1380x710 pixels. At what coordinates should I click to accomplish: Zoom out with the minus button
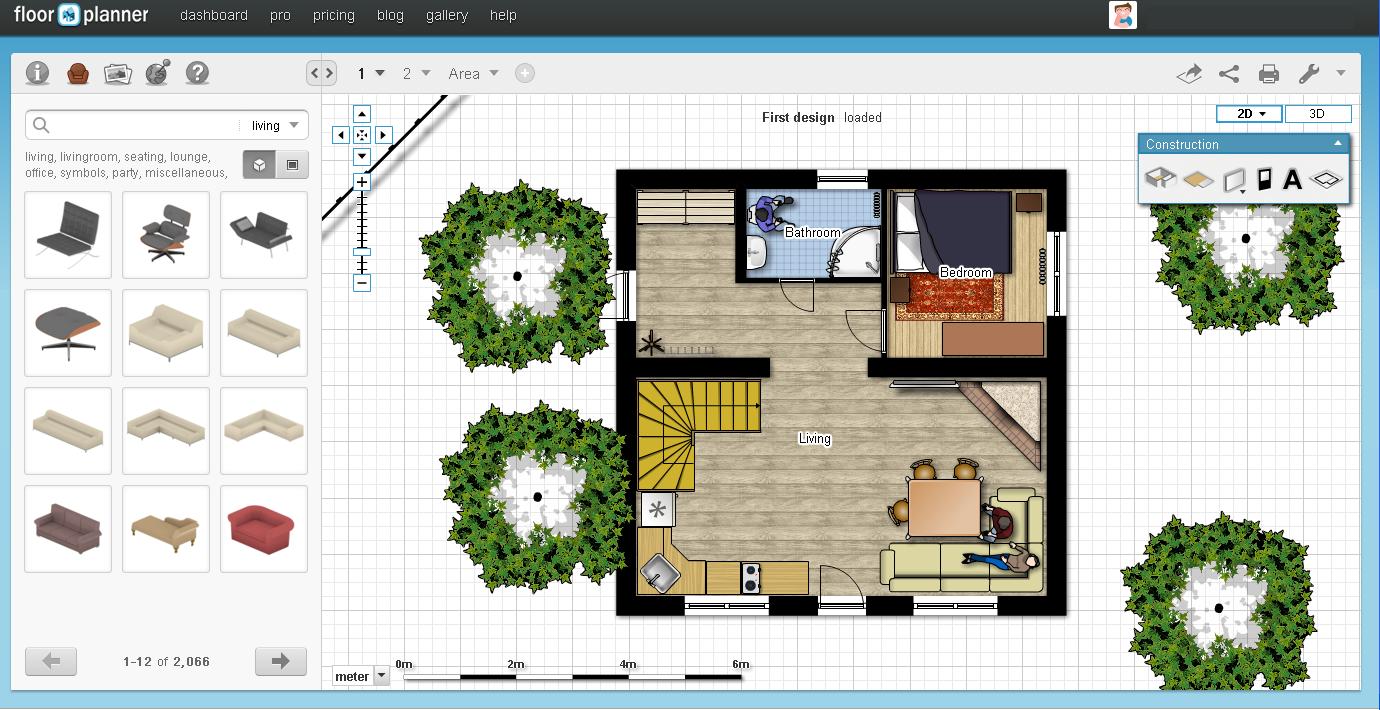coord(362,283)
